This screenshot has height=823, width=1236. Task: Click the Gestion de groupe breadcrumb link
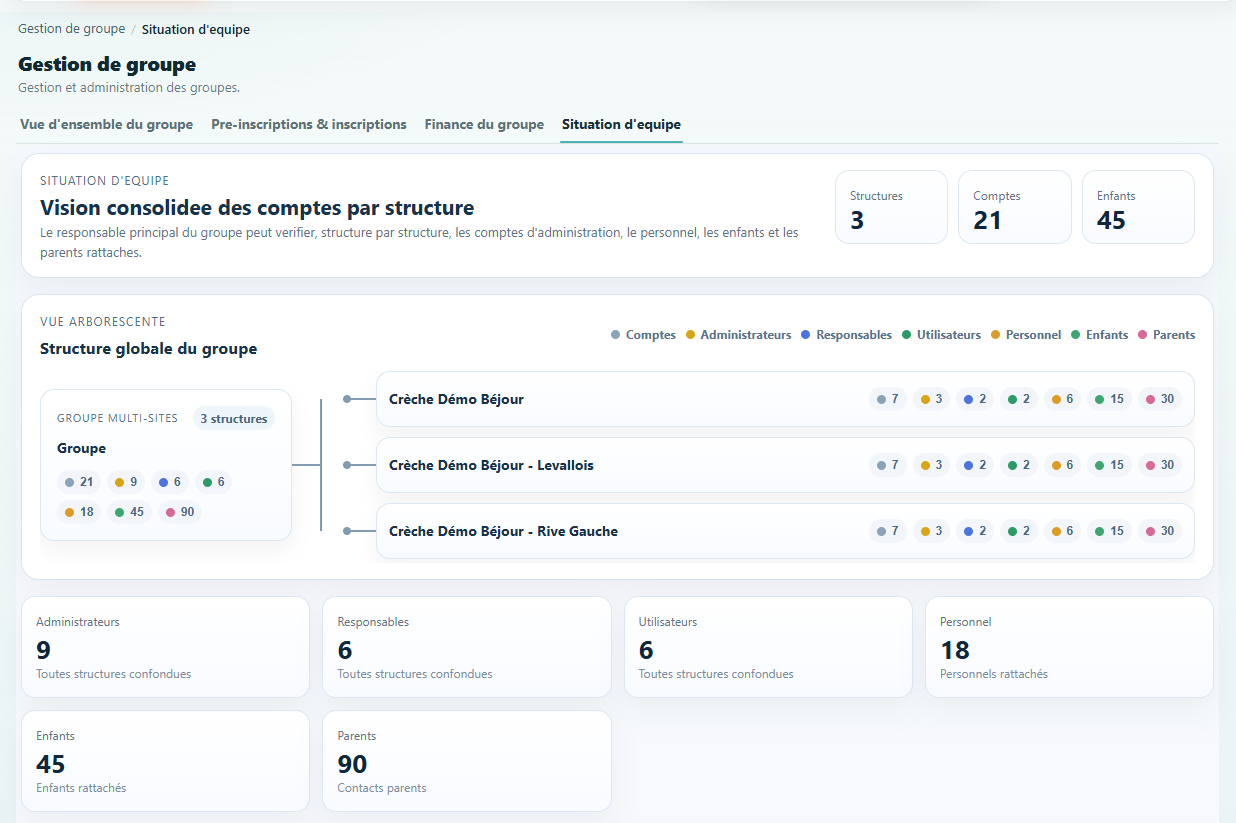71,30
